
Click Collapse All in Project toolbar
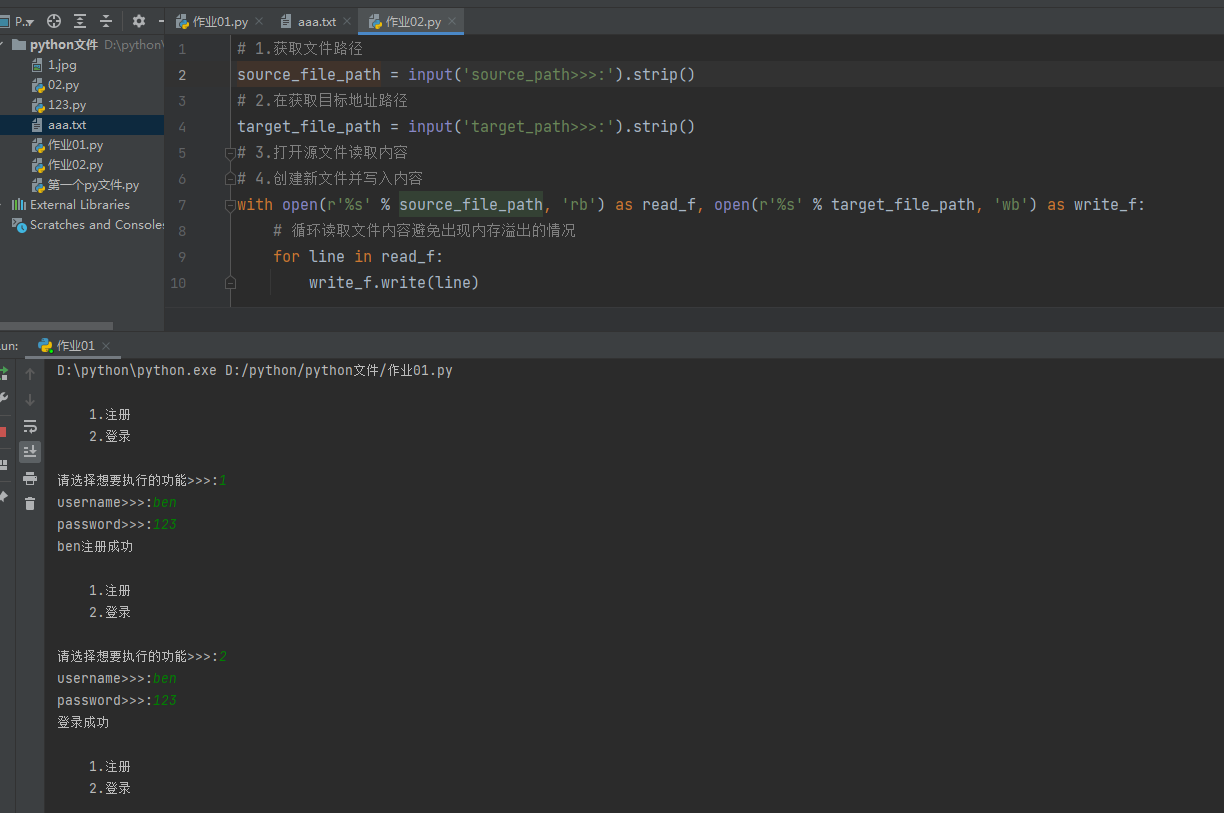pos(106,21)
